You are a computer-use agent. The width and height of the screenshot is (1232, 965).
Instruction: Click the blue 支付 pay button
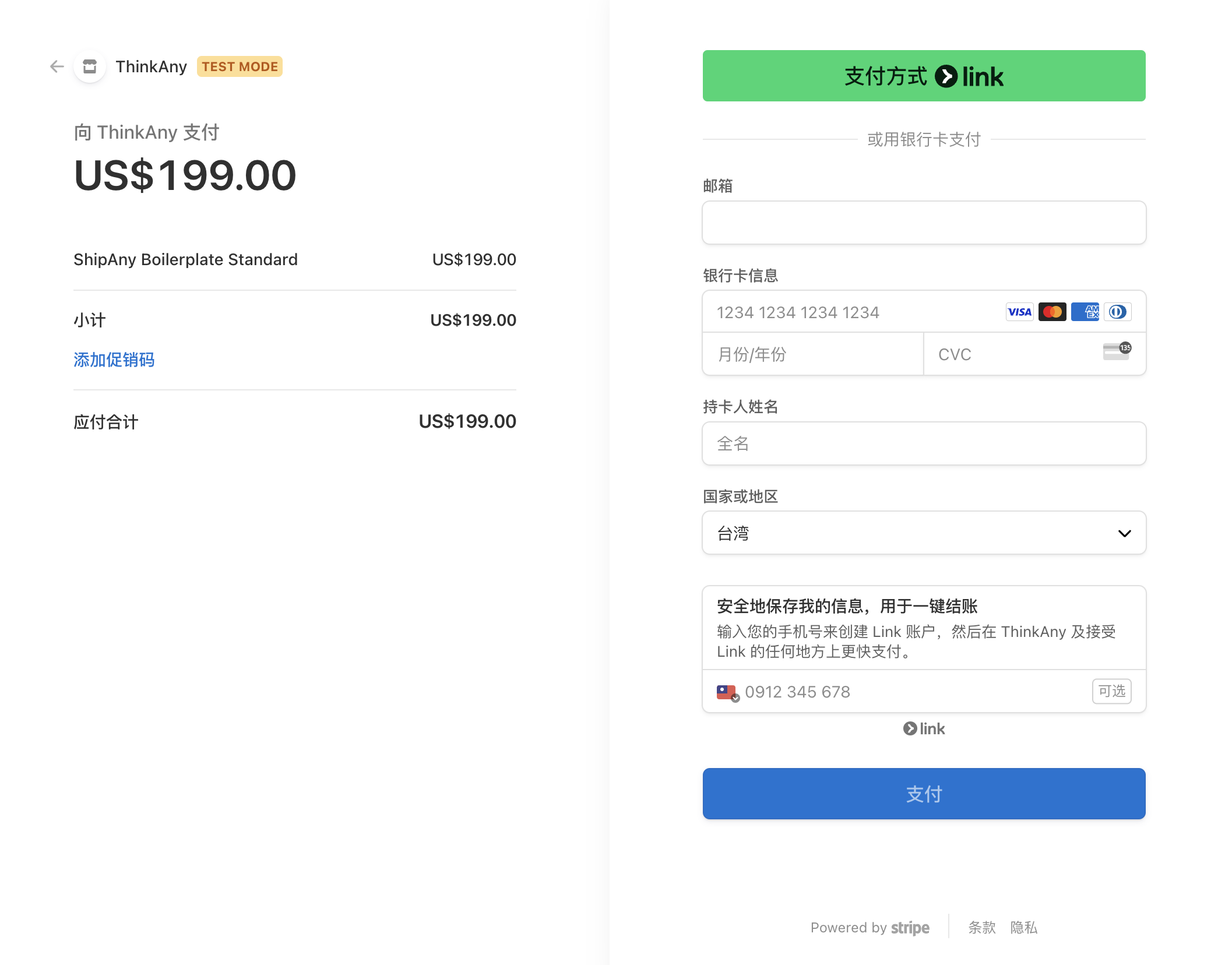pos(924,794)
